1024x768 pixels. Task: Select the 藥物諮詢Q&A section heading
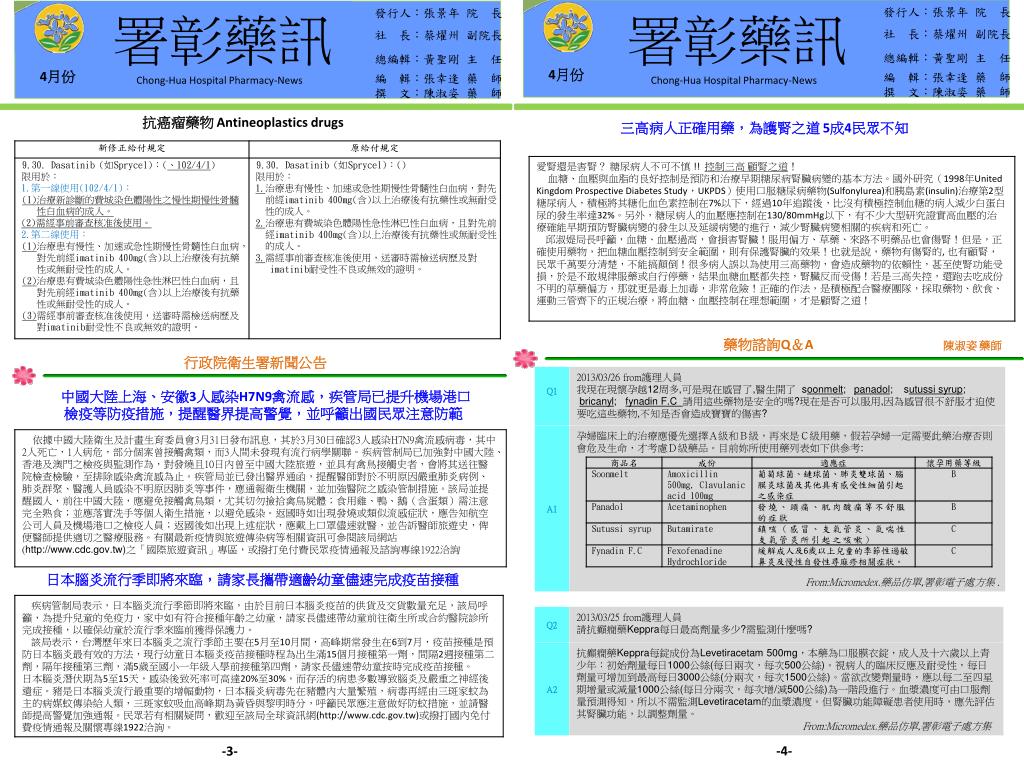768,345
